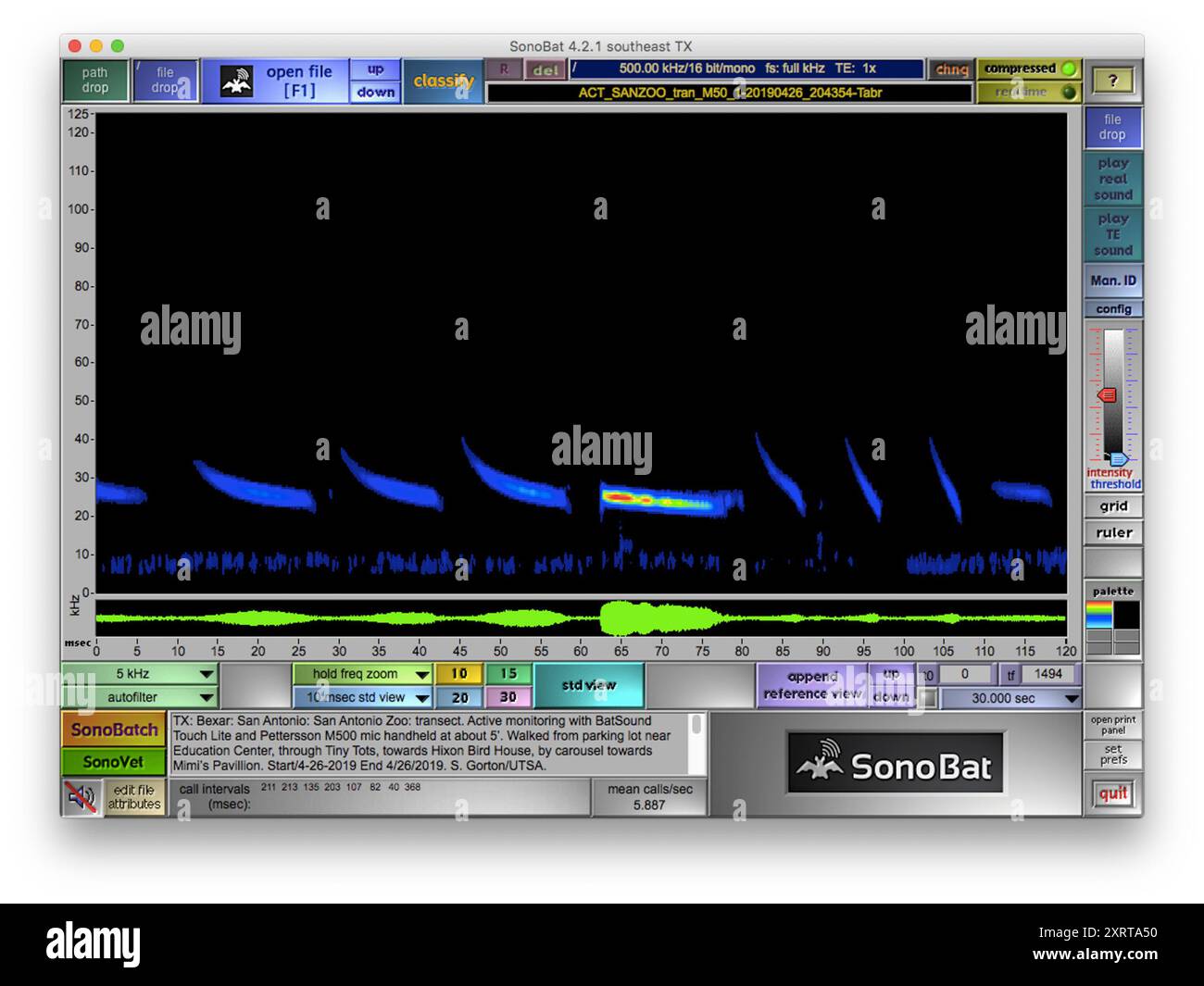Click append reference view
Screen dimensions: 1204x986
pyautogui.click(x=812, y=685)
